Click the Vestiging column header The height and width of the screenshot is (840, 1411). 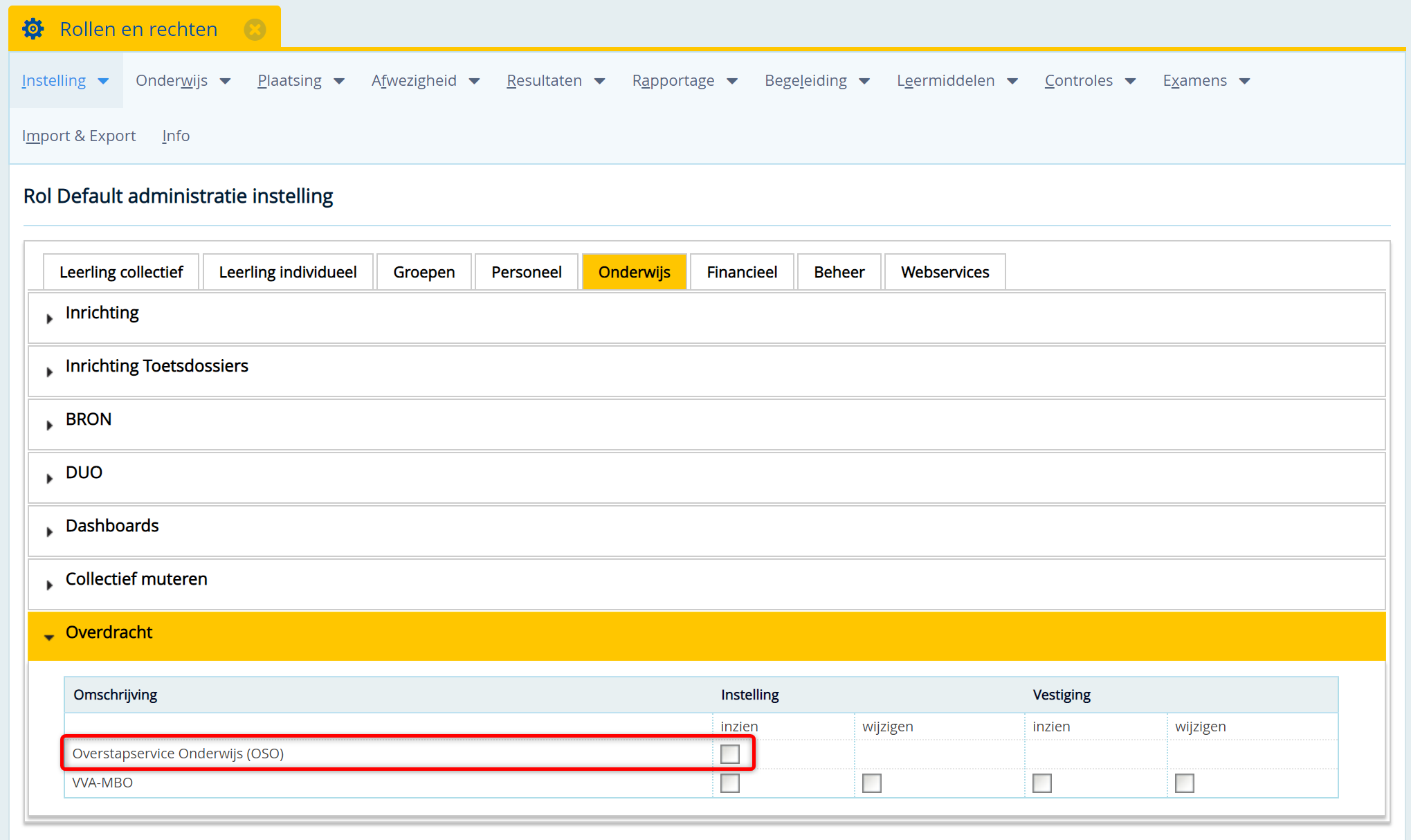click(1062, 695)
